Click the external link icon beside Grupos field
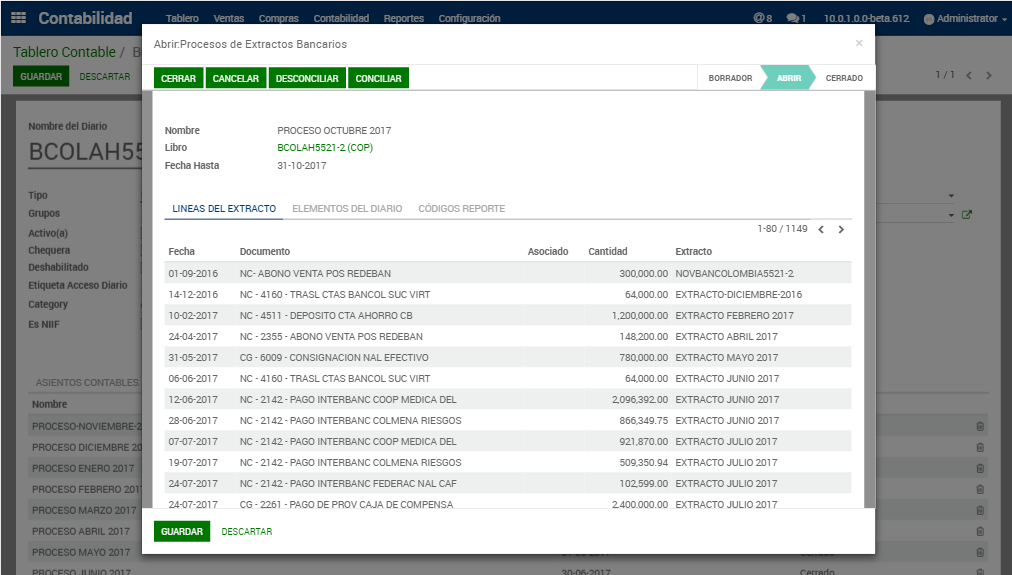Screen dimensions: 1012x575 (967, 214)
